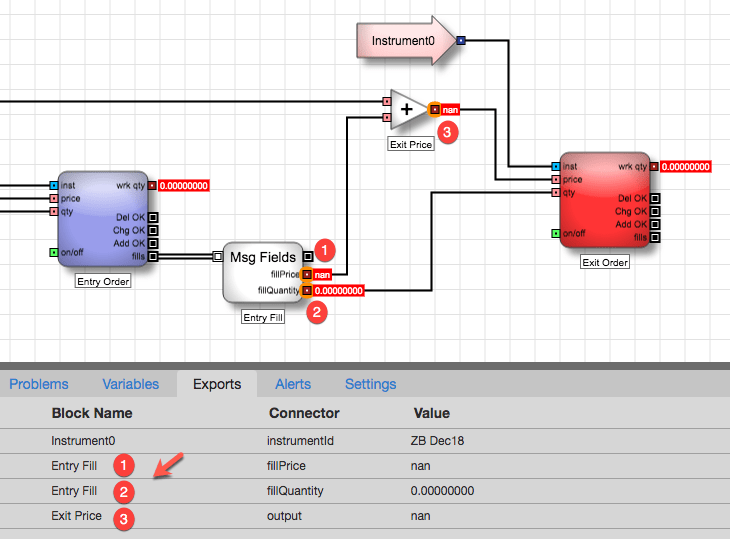Image resolution: width=730 pixels, height=543 pixels.
Task: Click Msg Fields top right output port
Action: (308, 256)
